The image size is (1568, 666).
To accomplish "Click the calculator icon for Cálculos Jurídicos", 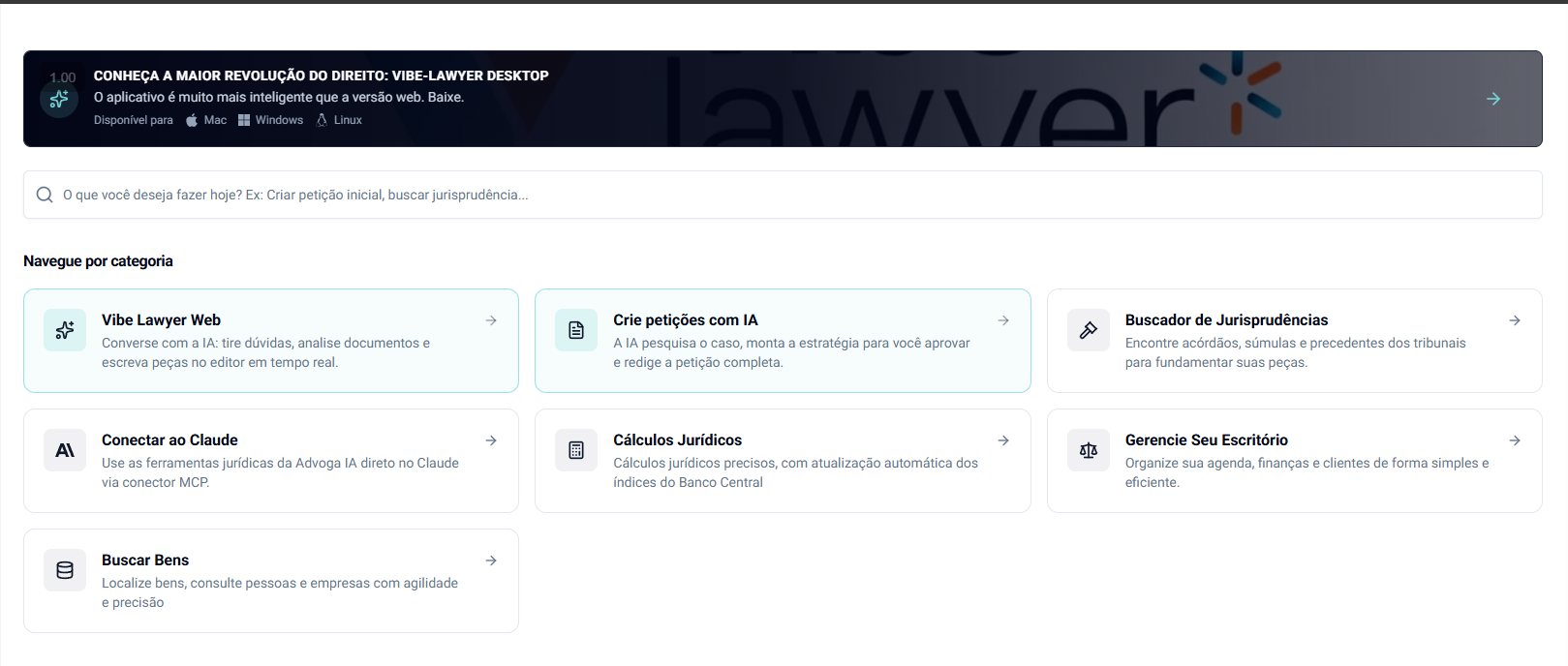I will [x=576, y=450].
